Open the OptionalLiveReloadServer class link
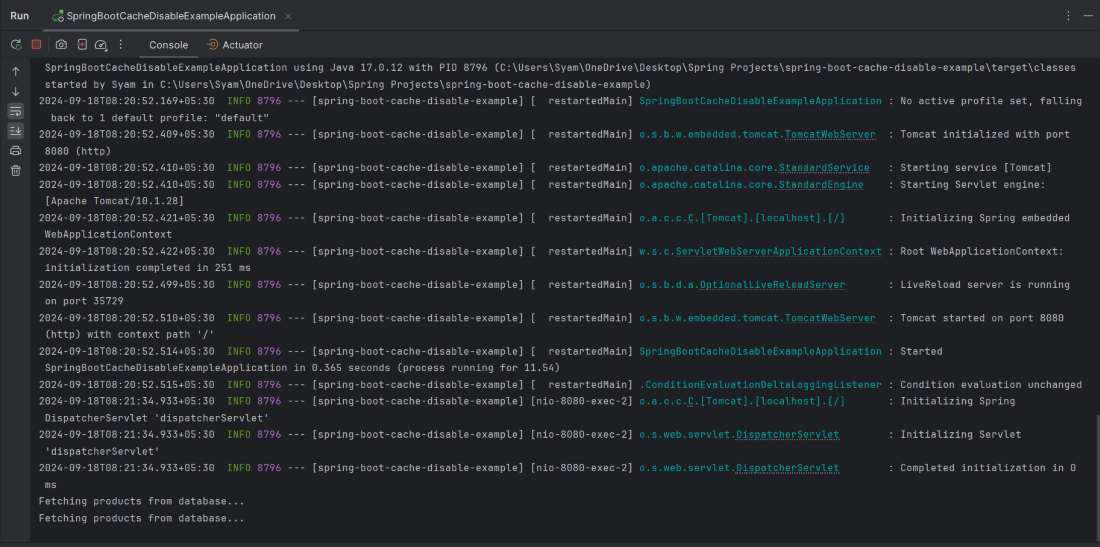Image resolution: width=1100 pixels, height=547 pixels. tap(772, 285)
